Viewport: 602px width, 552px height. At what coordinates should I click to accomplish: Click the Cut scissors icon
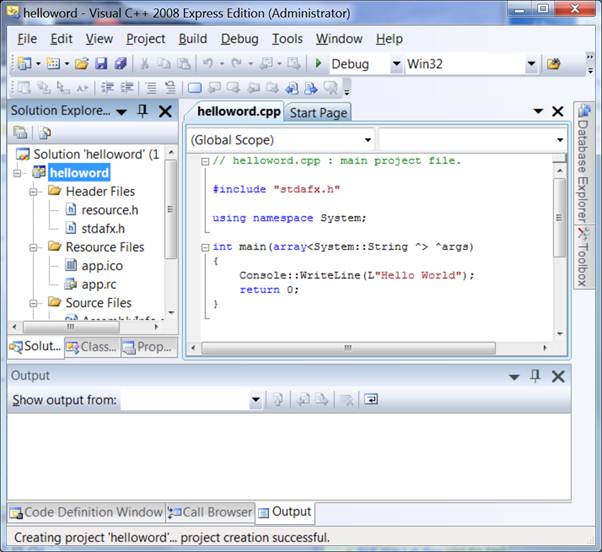click(x=145, y=63)
